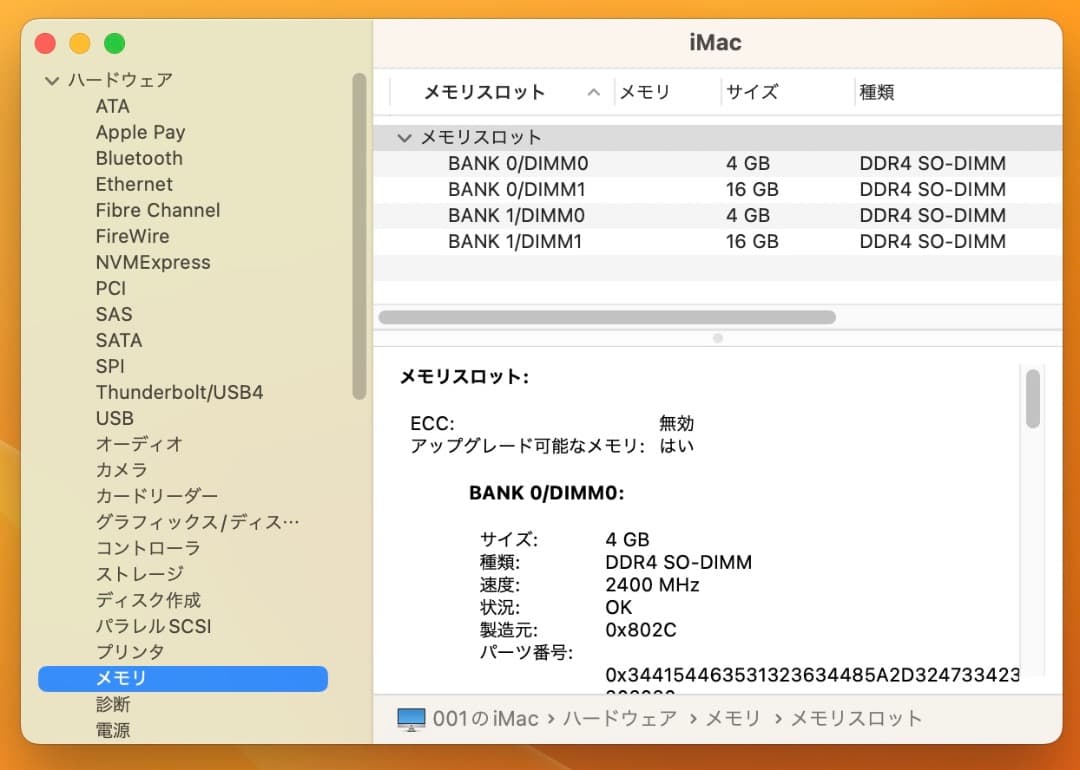Collapse the メモリスロット group in the table
The image size is (1080, 770).
coord(404,137)
